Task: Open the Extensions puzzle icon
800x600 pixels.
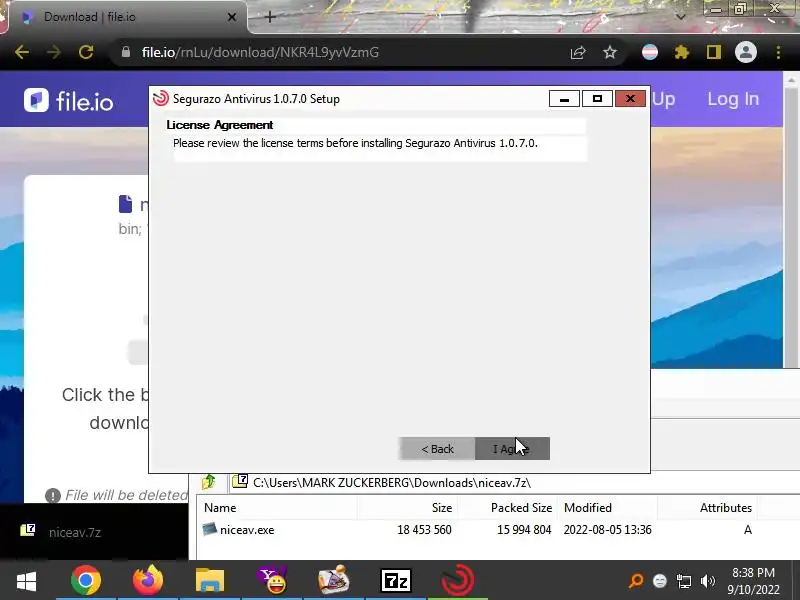Action: coord(682,52)
